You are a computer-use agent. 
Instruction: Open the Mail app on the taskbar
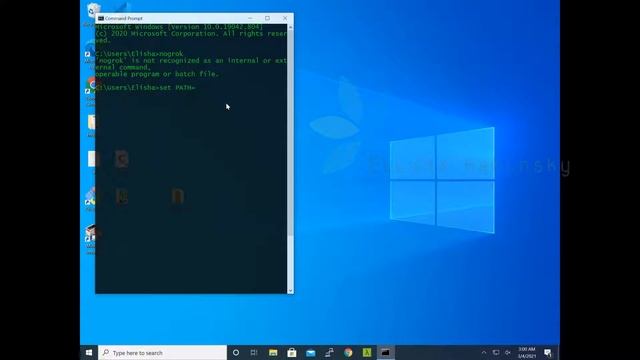click(x=311, y=353)
